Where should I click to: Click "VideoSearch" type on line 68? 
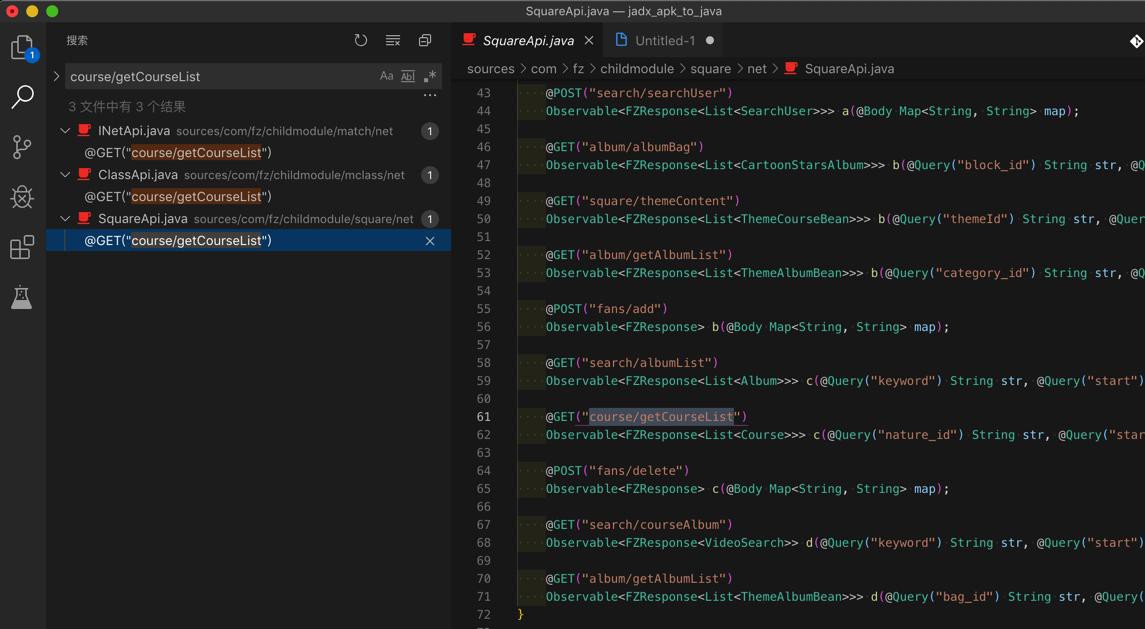coord(744,543)
